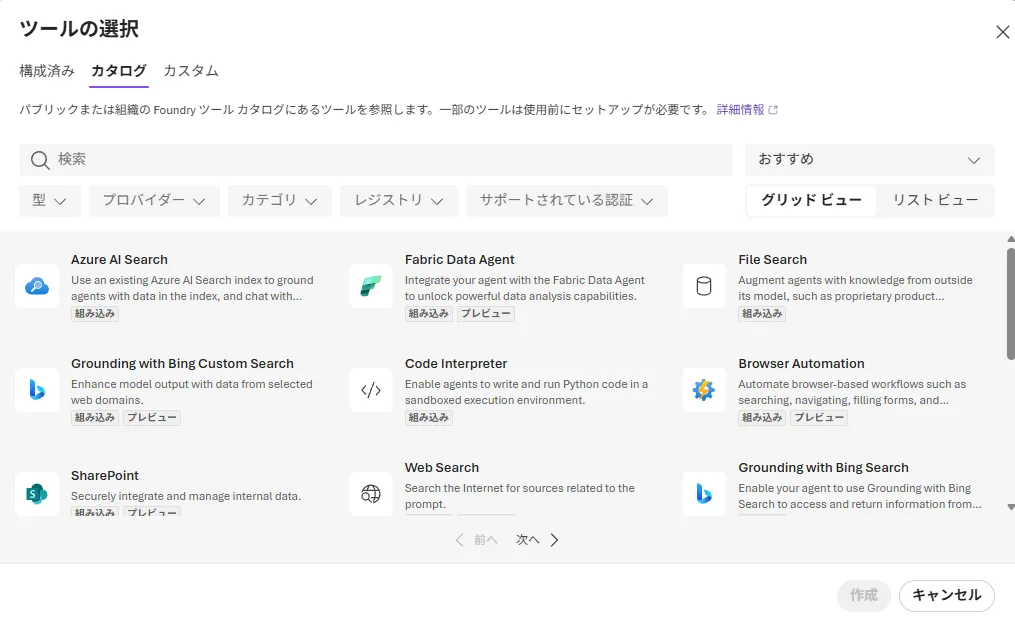Select the Code Interpreter title

(456, 364)
